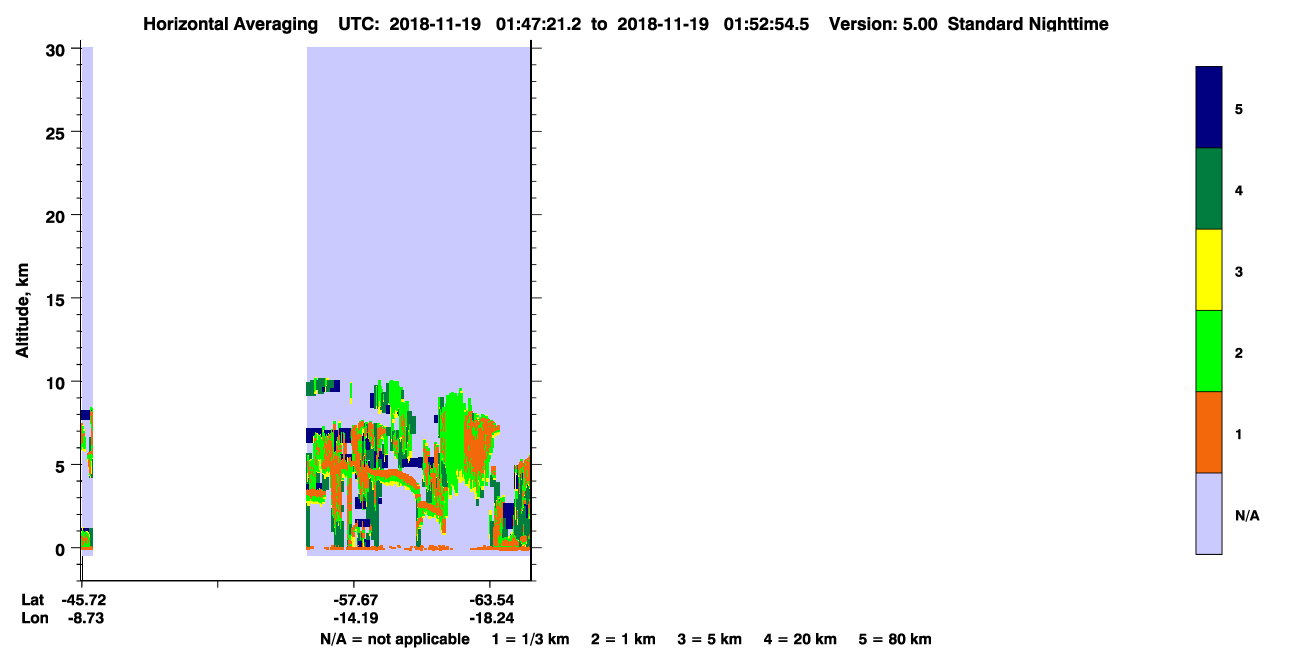Click the legend text 'N/A = not applicable'
This screenshot has width=1300, height=667.
click(394, 639)
